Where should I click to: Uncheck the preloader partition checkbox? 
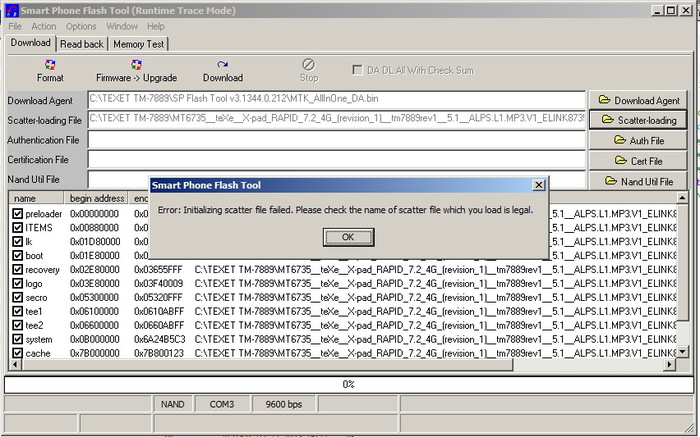click(17, 214)
